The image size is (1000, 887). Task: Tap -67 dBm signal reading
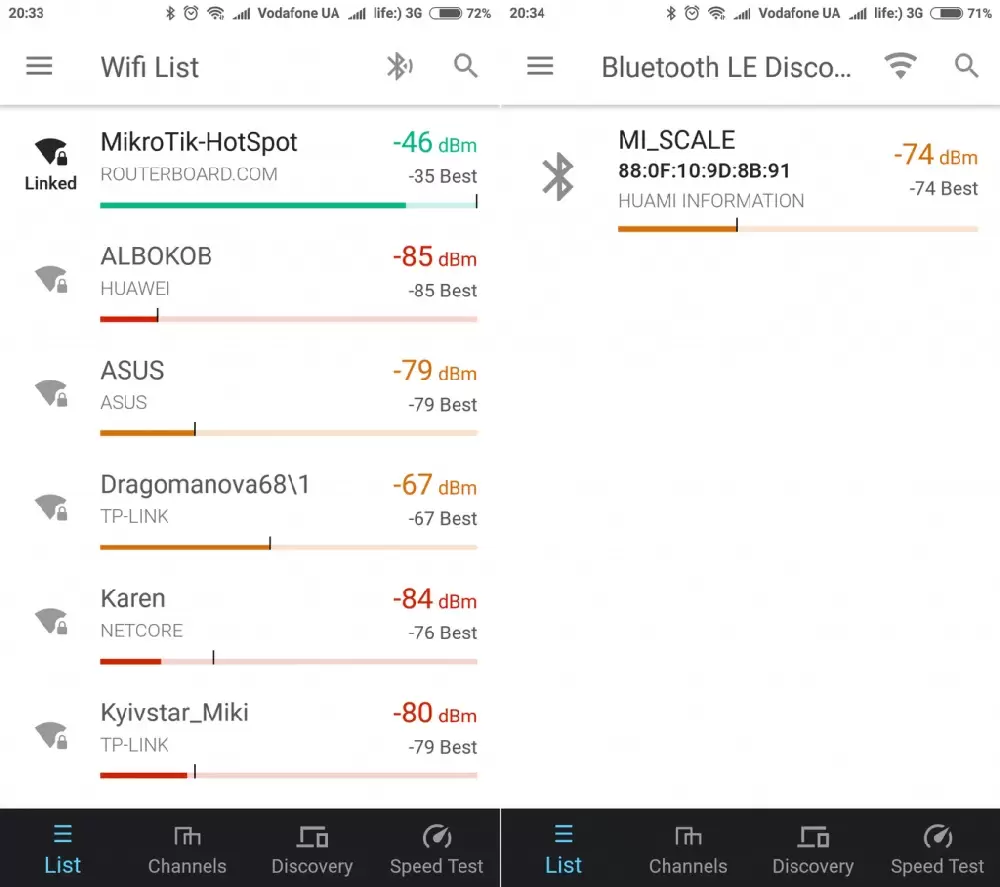click(434, 485)
